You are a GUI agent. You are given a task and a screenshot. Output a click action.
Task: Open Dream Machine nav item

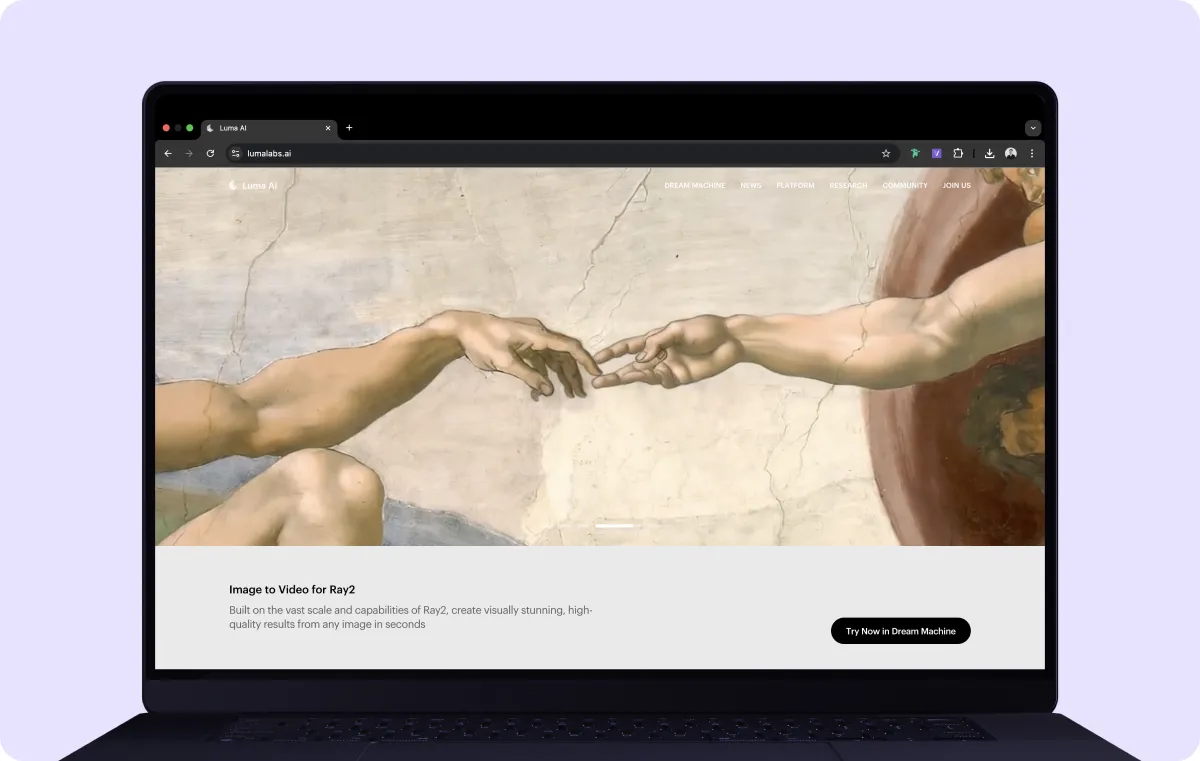click(695, 185)
